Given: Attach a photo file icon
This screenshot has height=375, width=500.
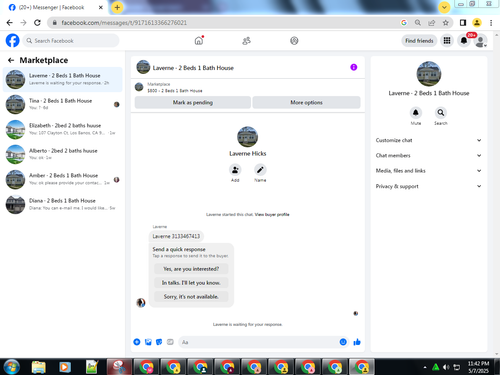Looking at the screenshot, I should 148,342.
